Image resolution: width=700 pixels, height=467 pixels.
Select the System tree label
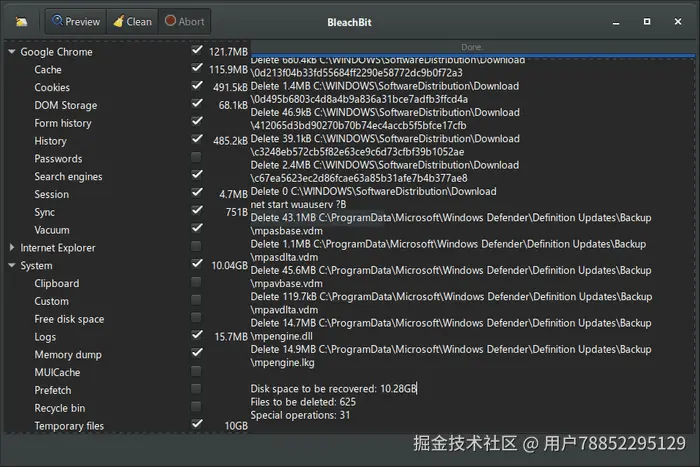pos(36,266)
